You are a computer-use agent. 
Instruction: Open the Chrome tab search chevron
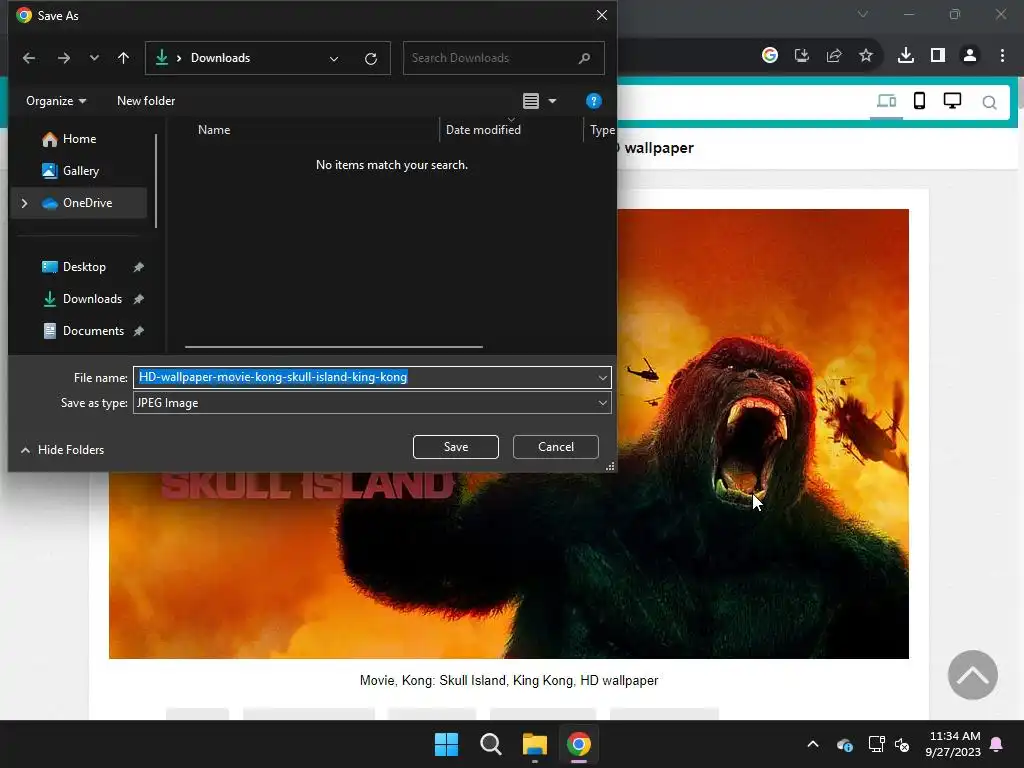tap(863, 14)
